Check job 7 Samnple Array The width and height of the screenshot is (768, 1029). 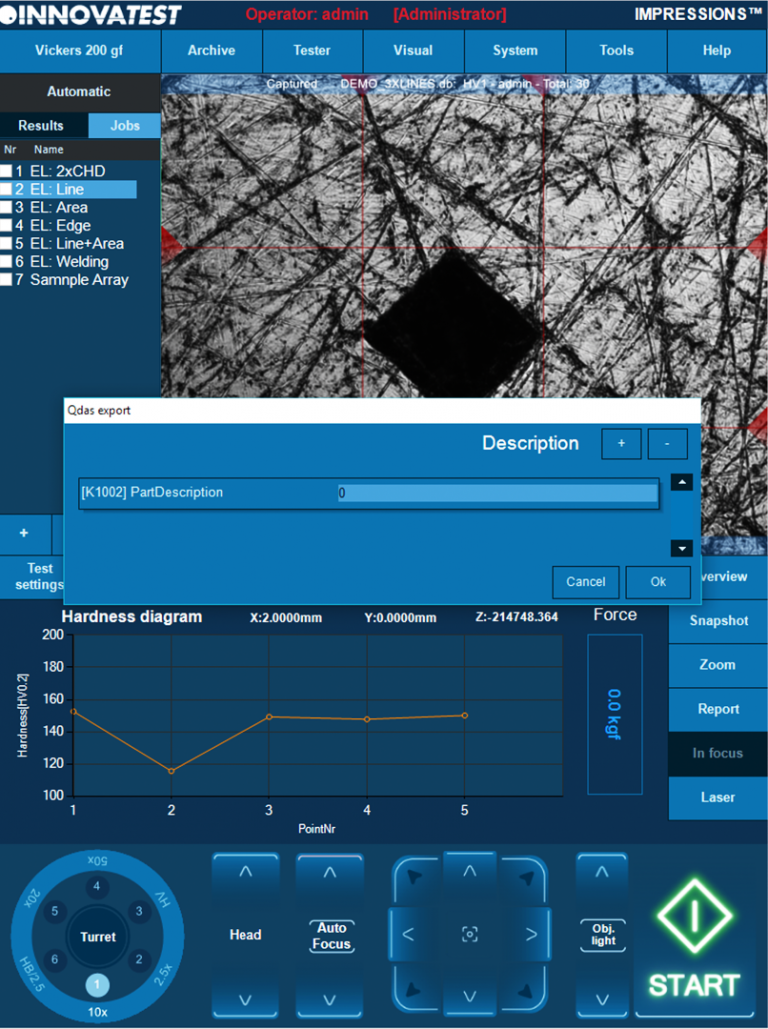coord(6,280)
